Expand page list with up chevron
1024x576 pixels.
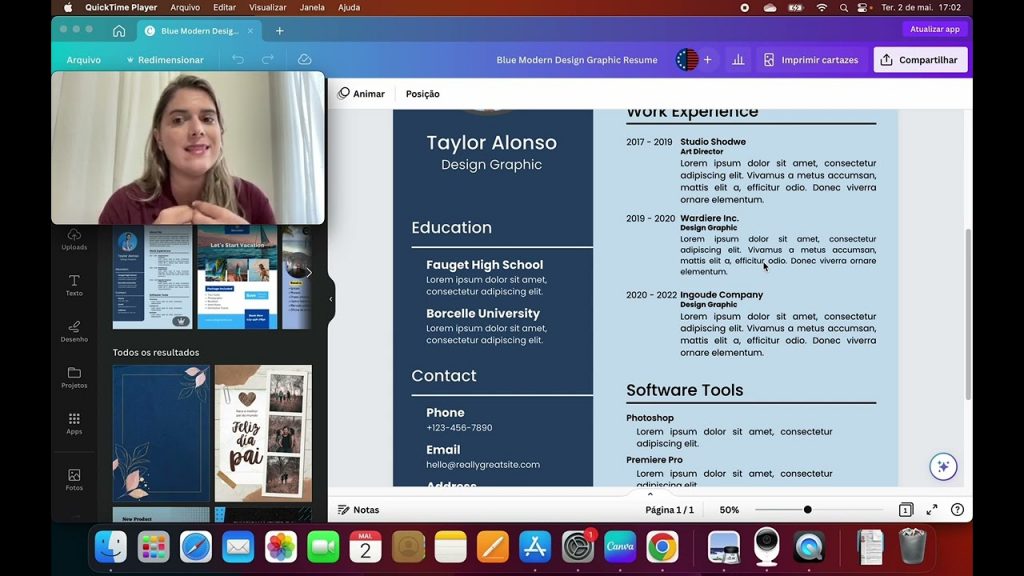(x=650, y=494)
